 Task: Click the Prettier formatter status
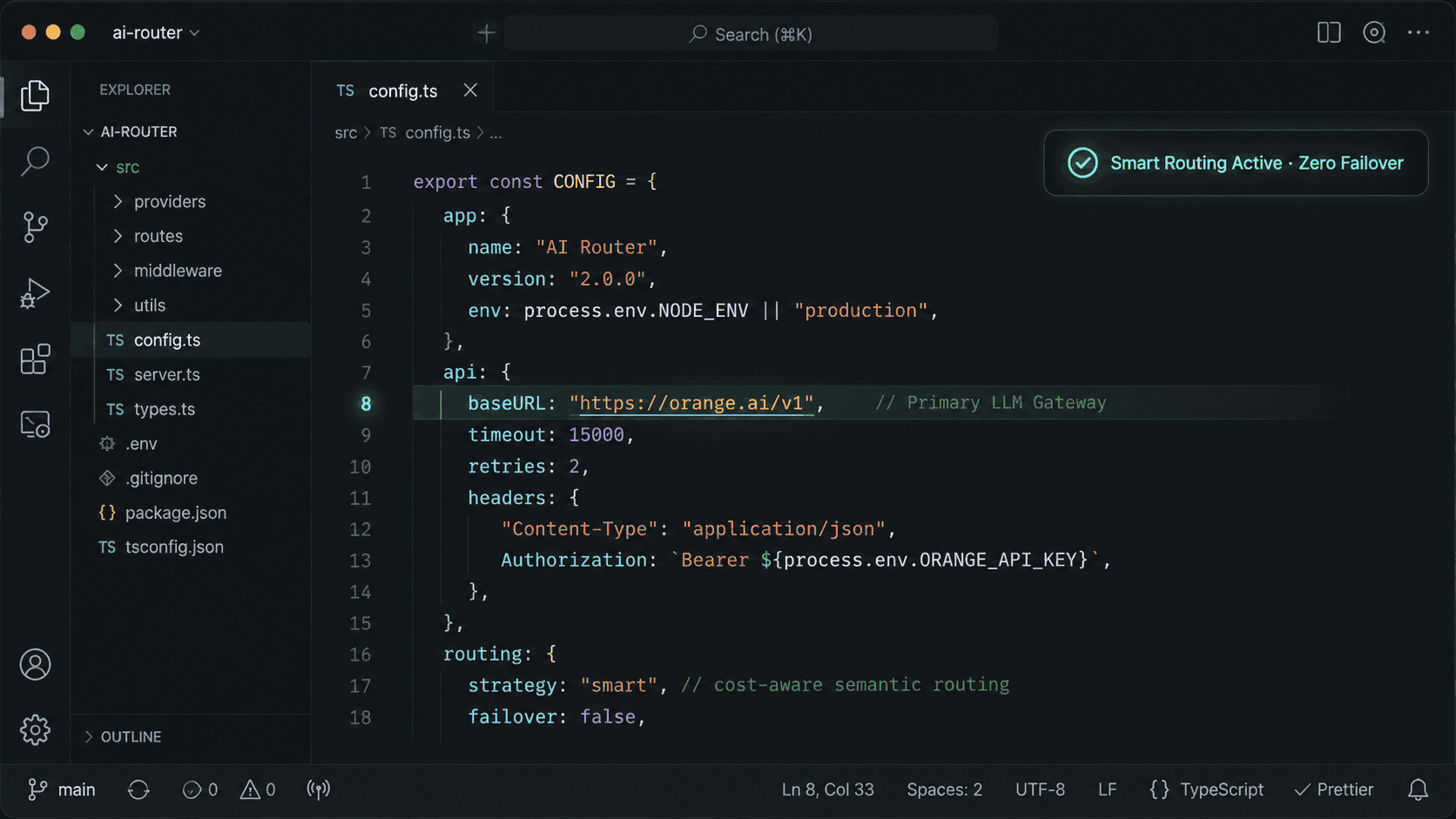coord(1333,789)
